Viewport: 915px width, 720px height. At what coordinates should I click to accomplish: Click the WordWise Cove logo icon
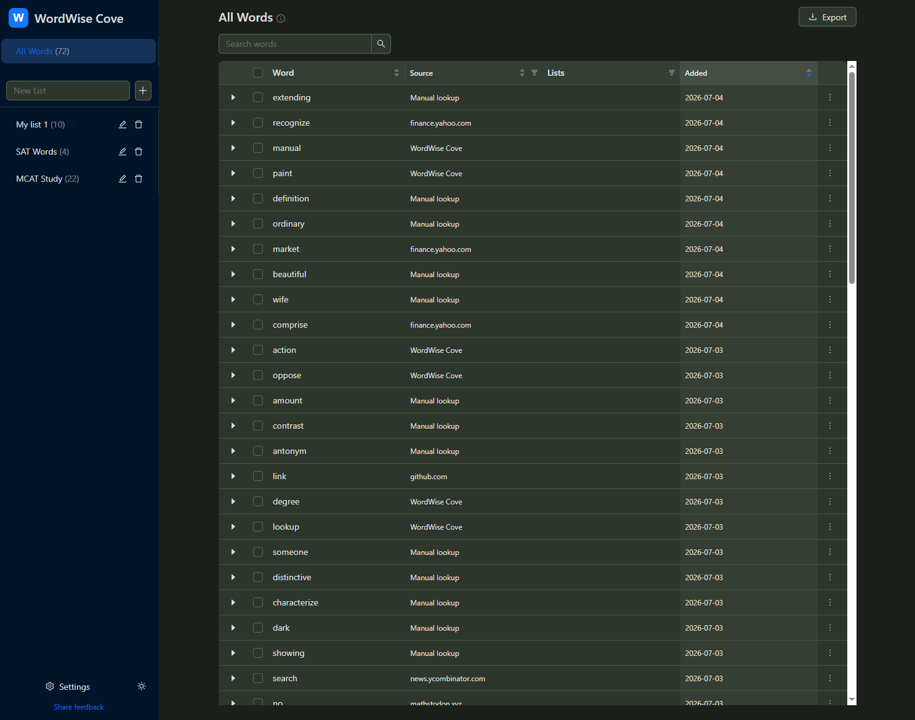click(19, 18)
